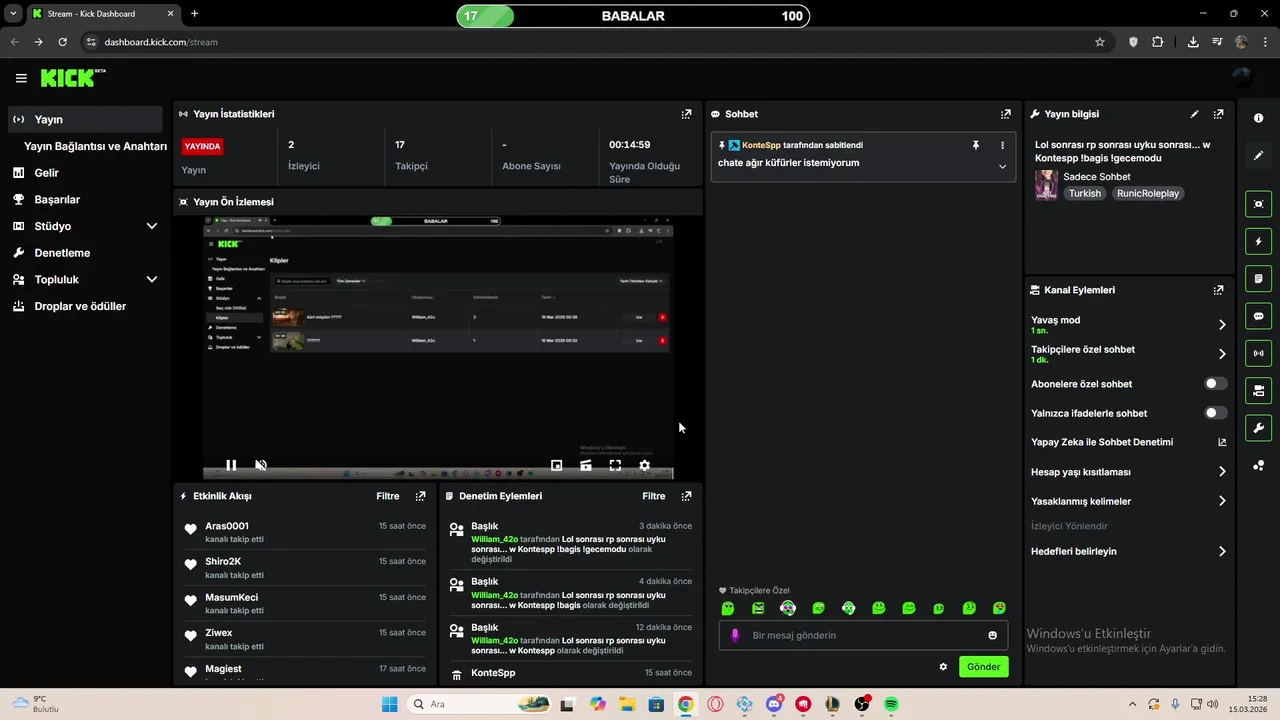The width and height of the screenshot is (1280, 720).
Task: Toggle the broadcast signal widget in right sidebar
Action: (x=1258, y=353)
